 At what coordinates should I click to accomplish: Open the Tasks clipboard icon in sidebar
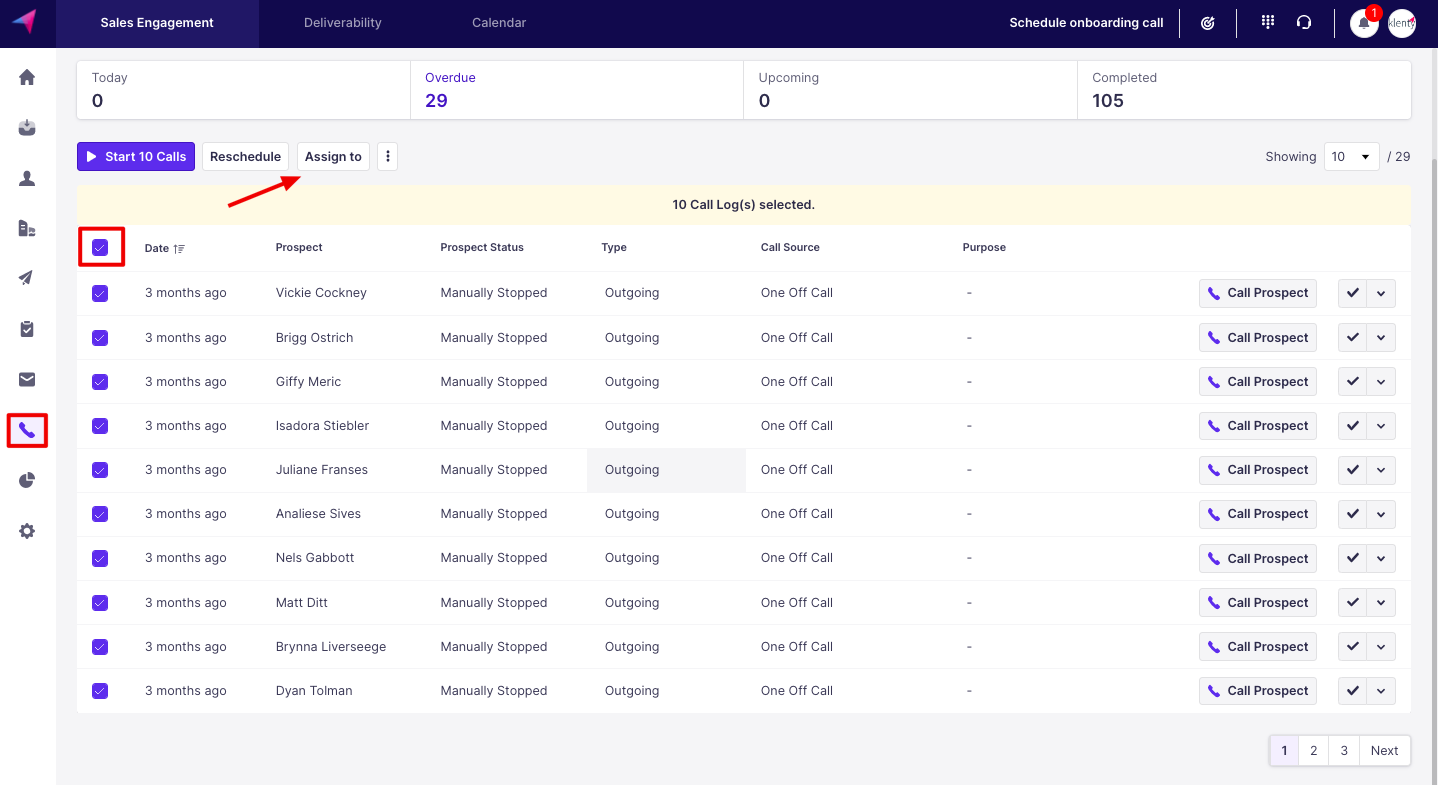27,329
